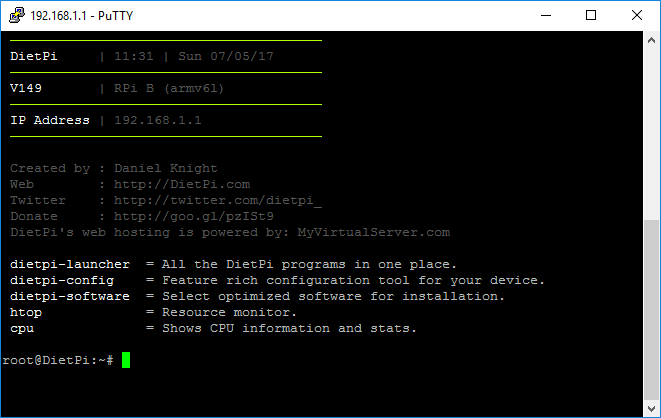Close the PuTTY session window
This screenshot has width=661, height=418.
point(637,16)
